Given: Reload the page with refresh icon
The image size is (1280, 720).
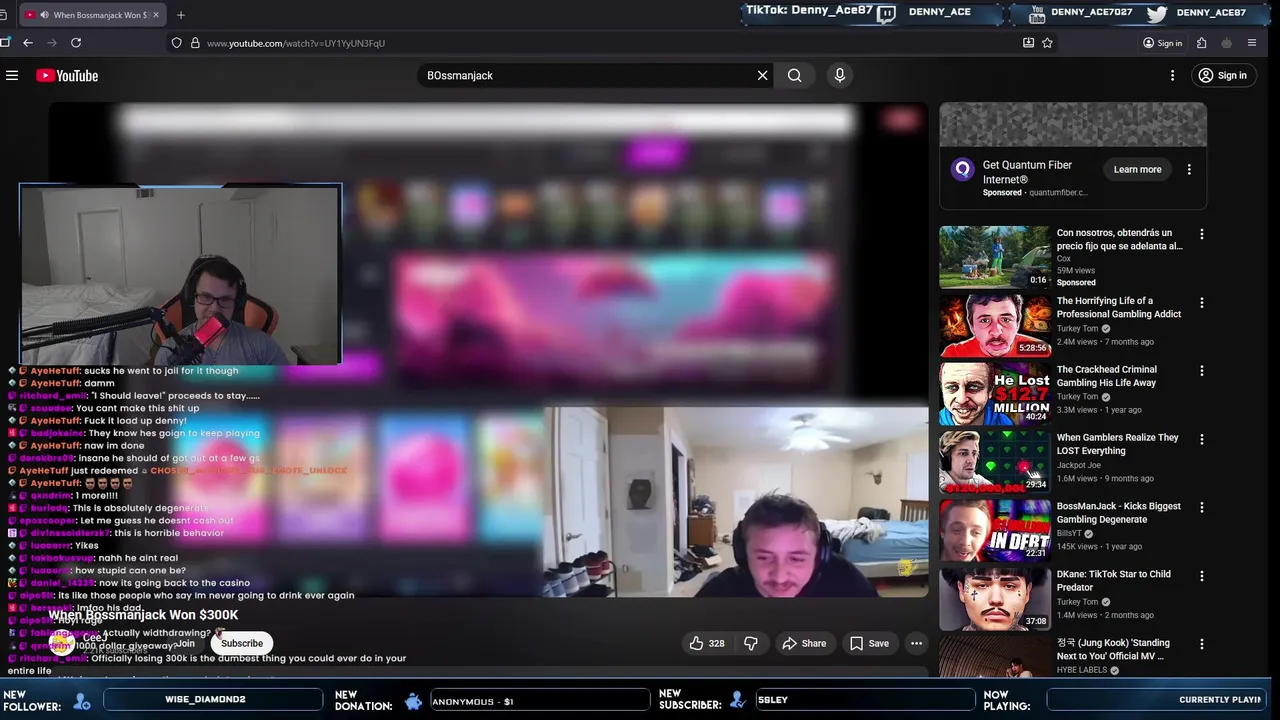Looking at the screenshot, I should point(76,43).
